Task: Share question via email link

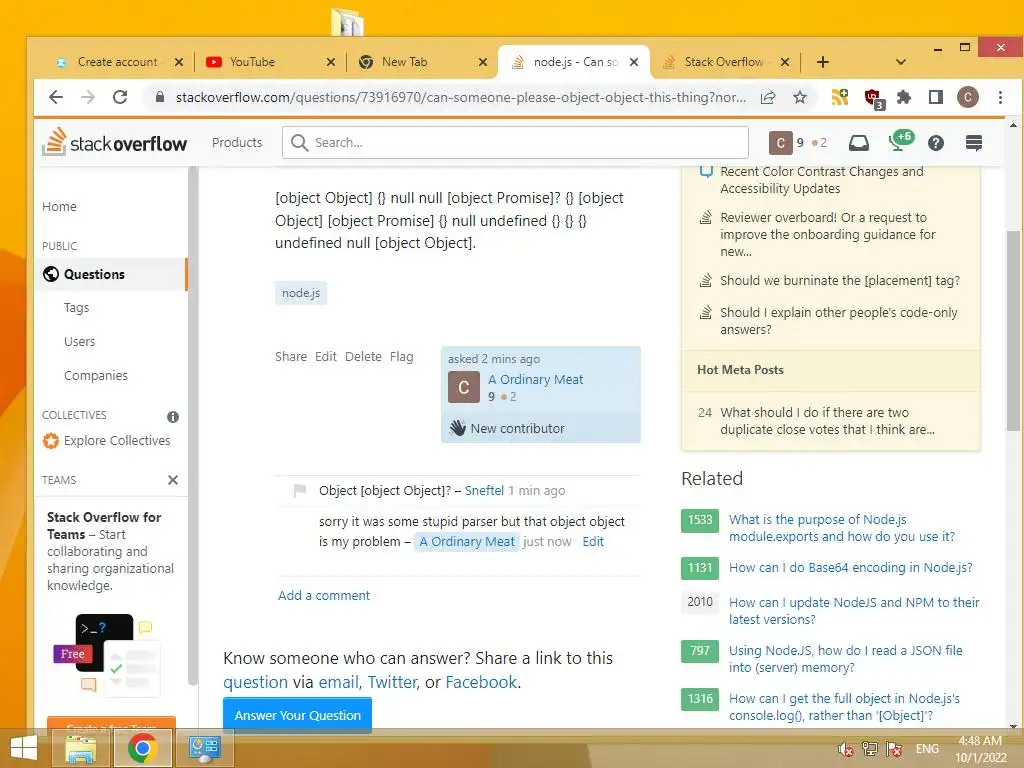Action: [338, 682]
